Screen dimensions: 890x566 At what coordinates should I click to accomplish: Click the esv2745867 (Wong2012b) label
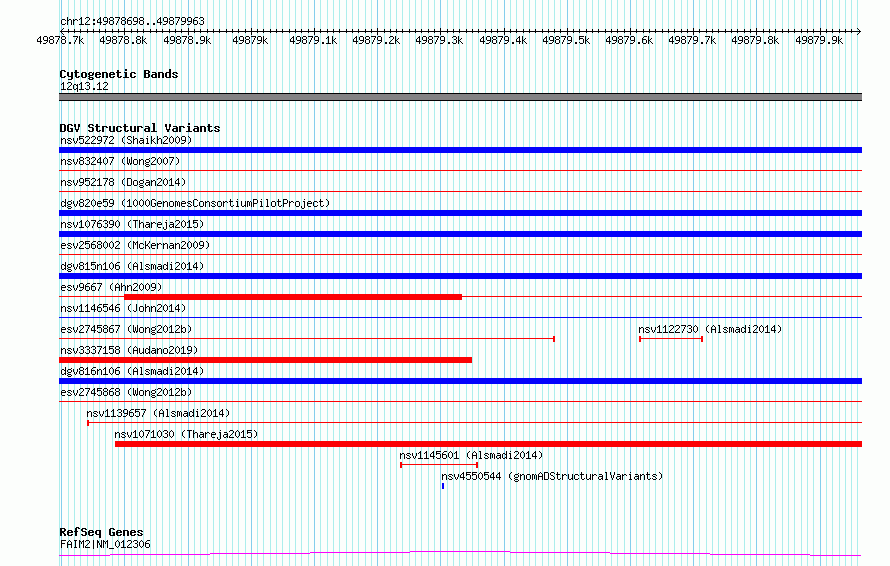coord(126,329)
